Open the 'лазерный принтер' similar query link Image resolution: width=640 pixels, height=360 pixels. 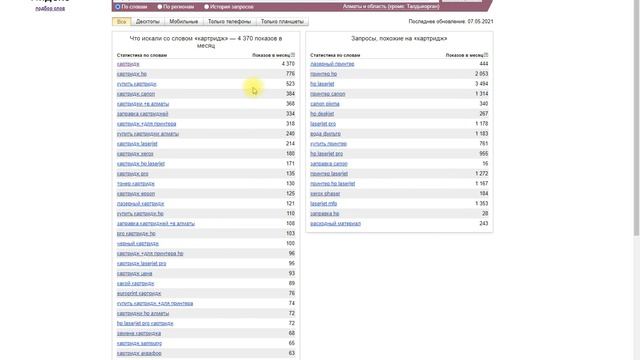click(332, 64)
